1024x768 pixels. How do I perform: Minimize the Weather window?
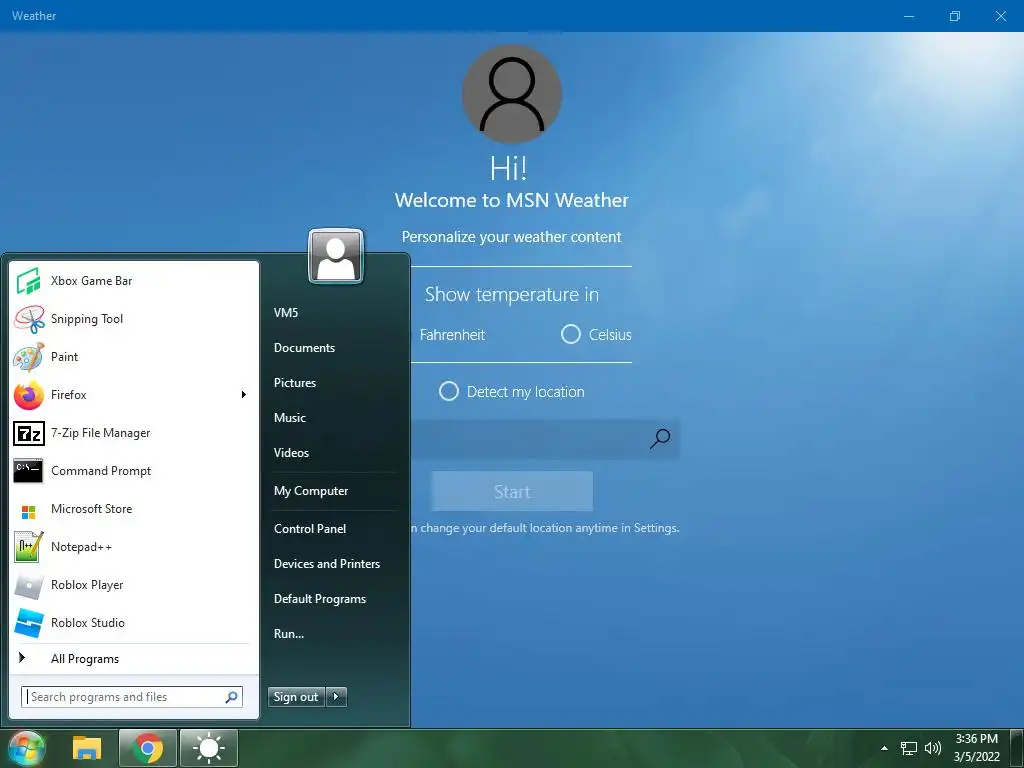coord(909,16)
